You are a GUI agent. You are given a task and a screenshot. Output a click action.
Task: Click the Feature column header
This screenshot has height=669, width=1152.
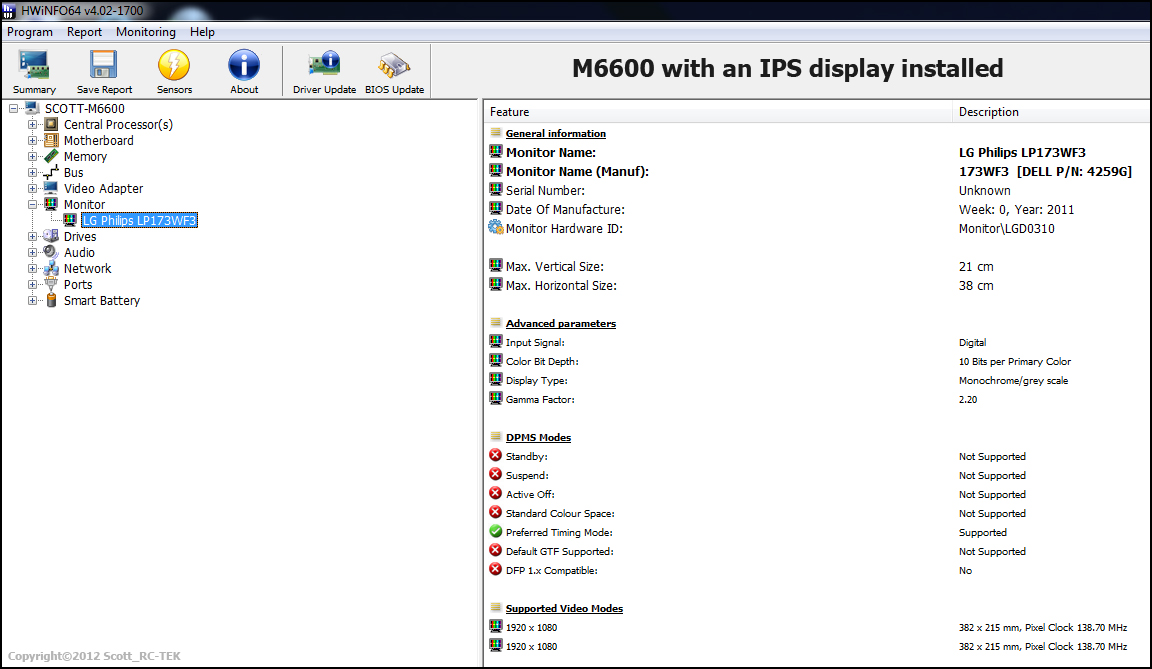(718, 112)
